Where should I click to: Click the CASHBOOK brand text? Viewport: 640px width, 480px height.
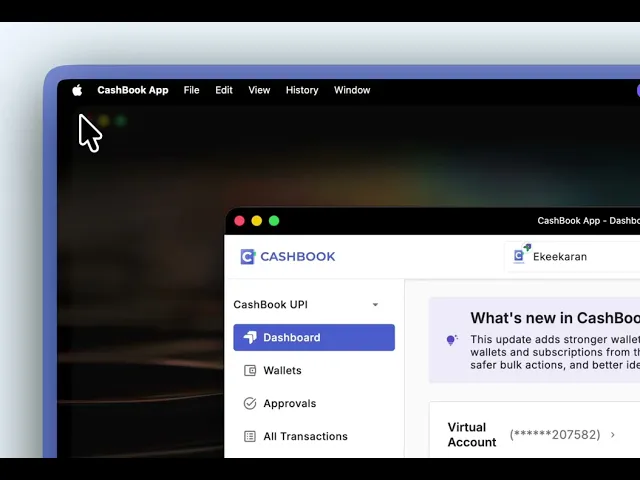click(x=298, y=257)
